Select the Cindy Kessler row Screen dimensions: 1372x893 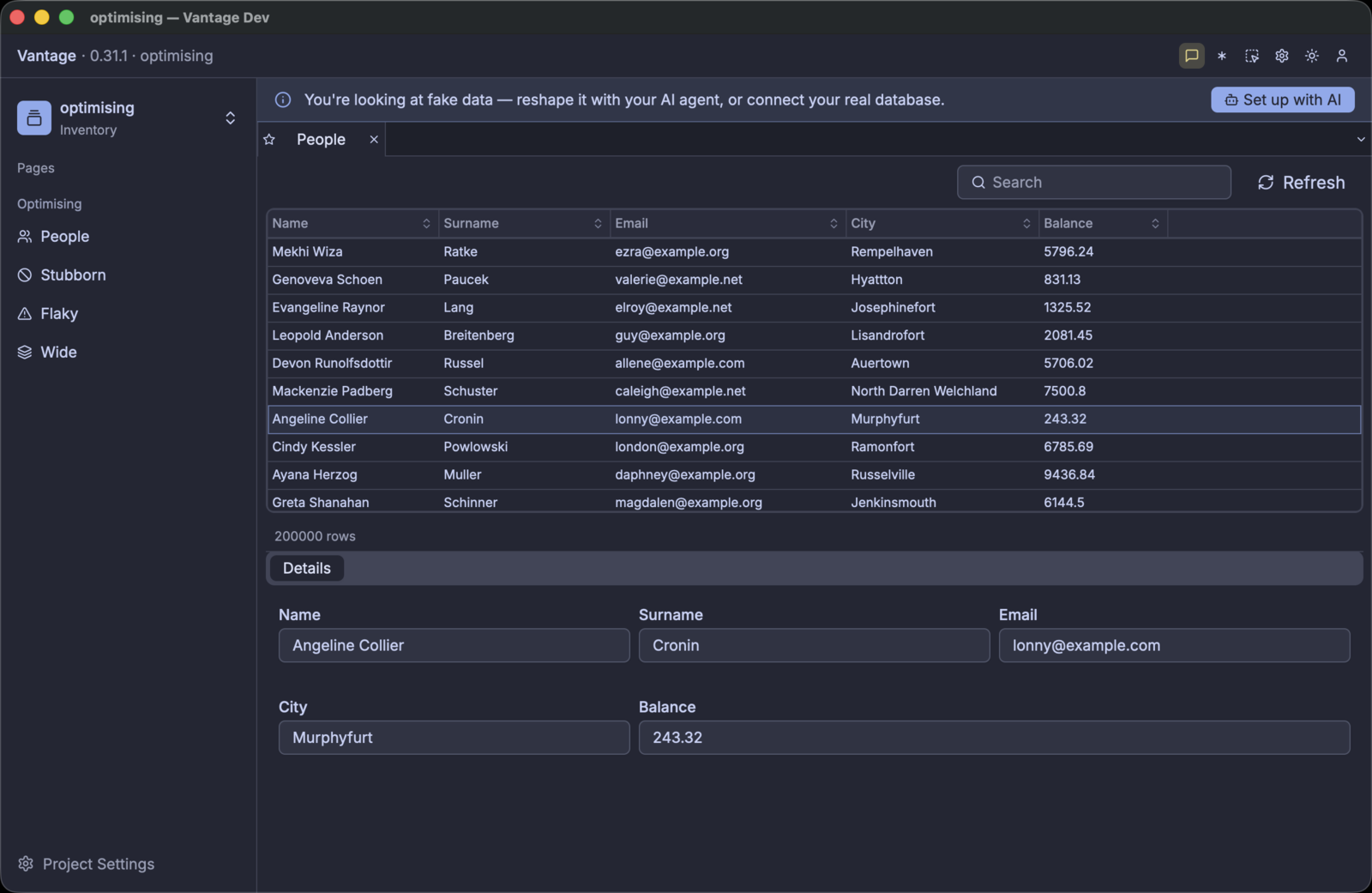click(814, 447)
